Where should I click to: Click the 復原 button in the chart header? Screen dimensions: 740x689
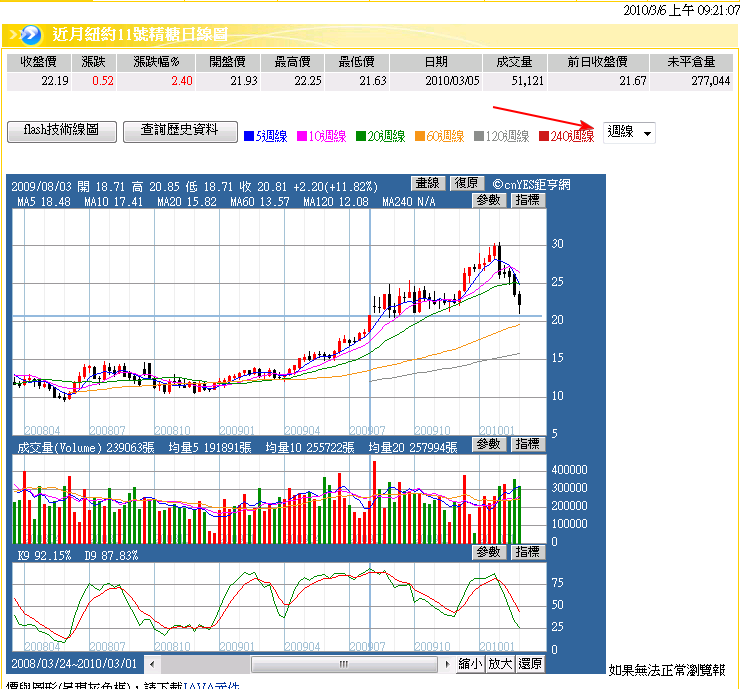click(x=466, y=183)
